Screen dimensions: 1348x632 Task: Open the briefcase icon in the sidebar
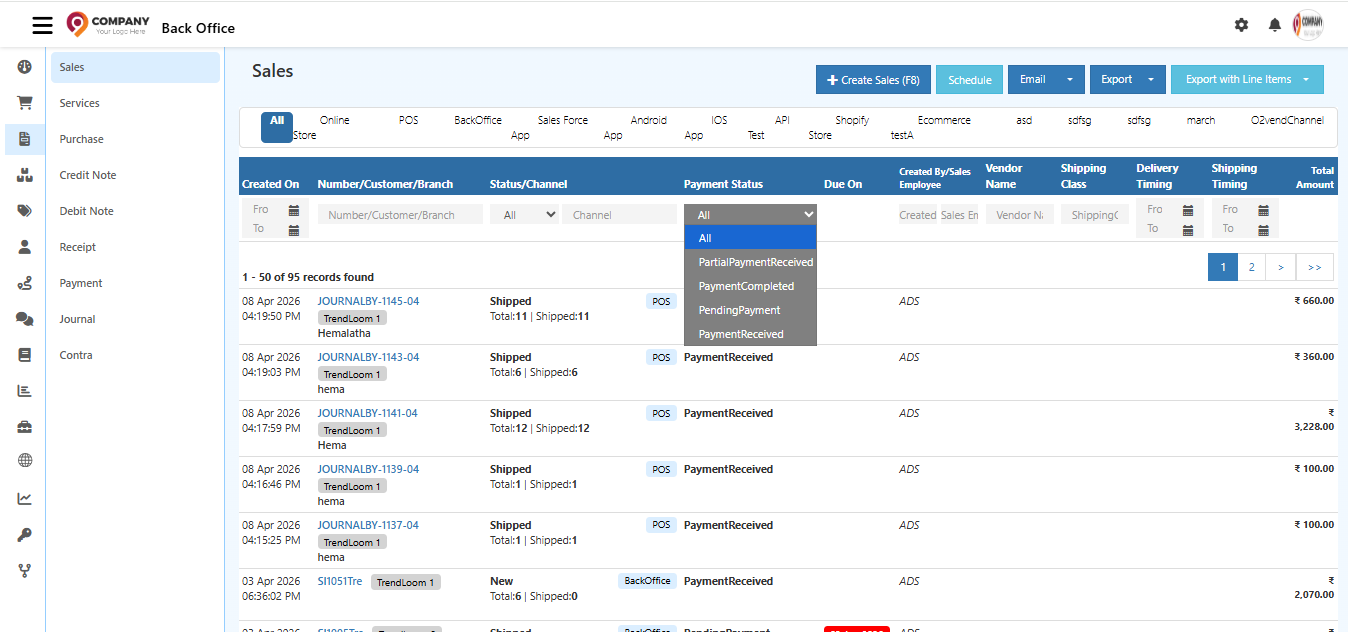[x=23, y=425]
